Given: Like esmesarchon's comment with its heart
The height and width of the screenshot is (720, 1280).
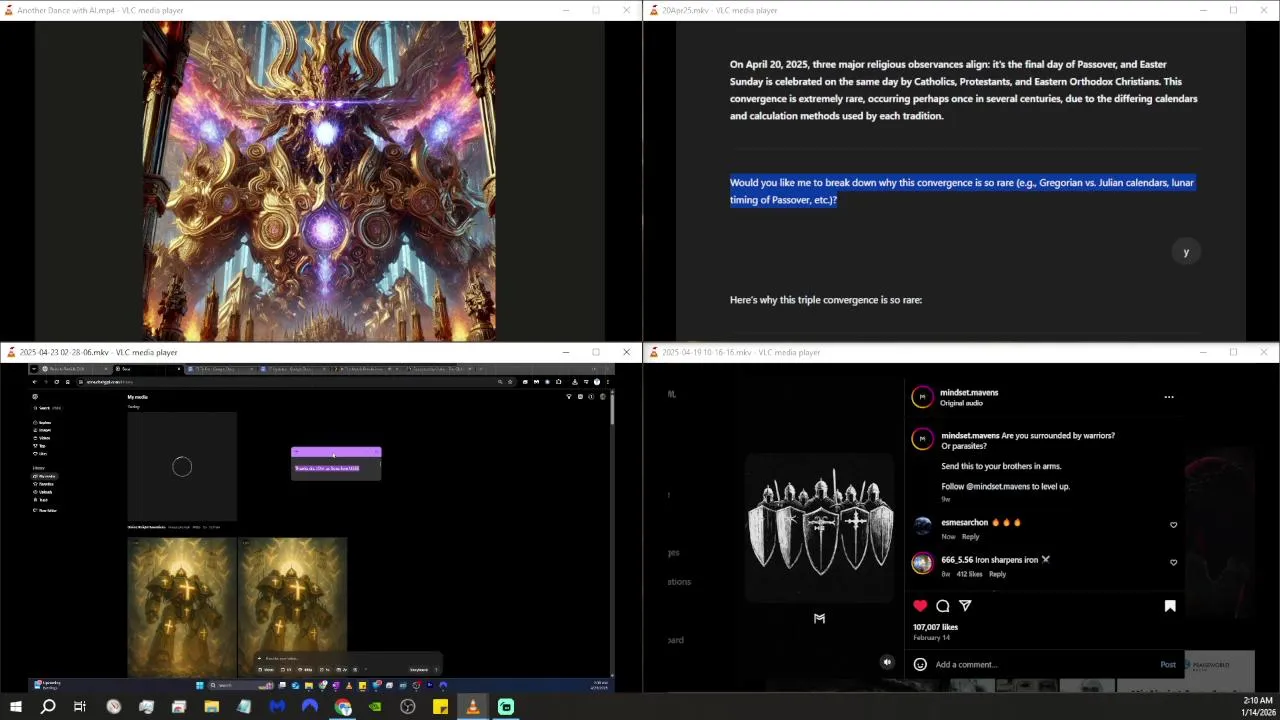Looking at the screenshot, I should pos(1174,524).
